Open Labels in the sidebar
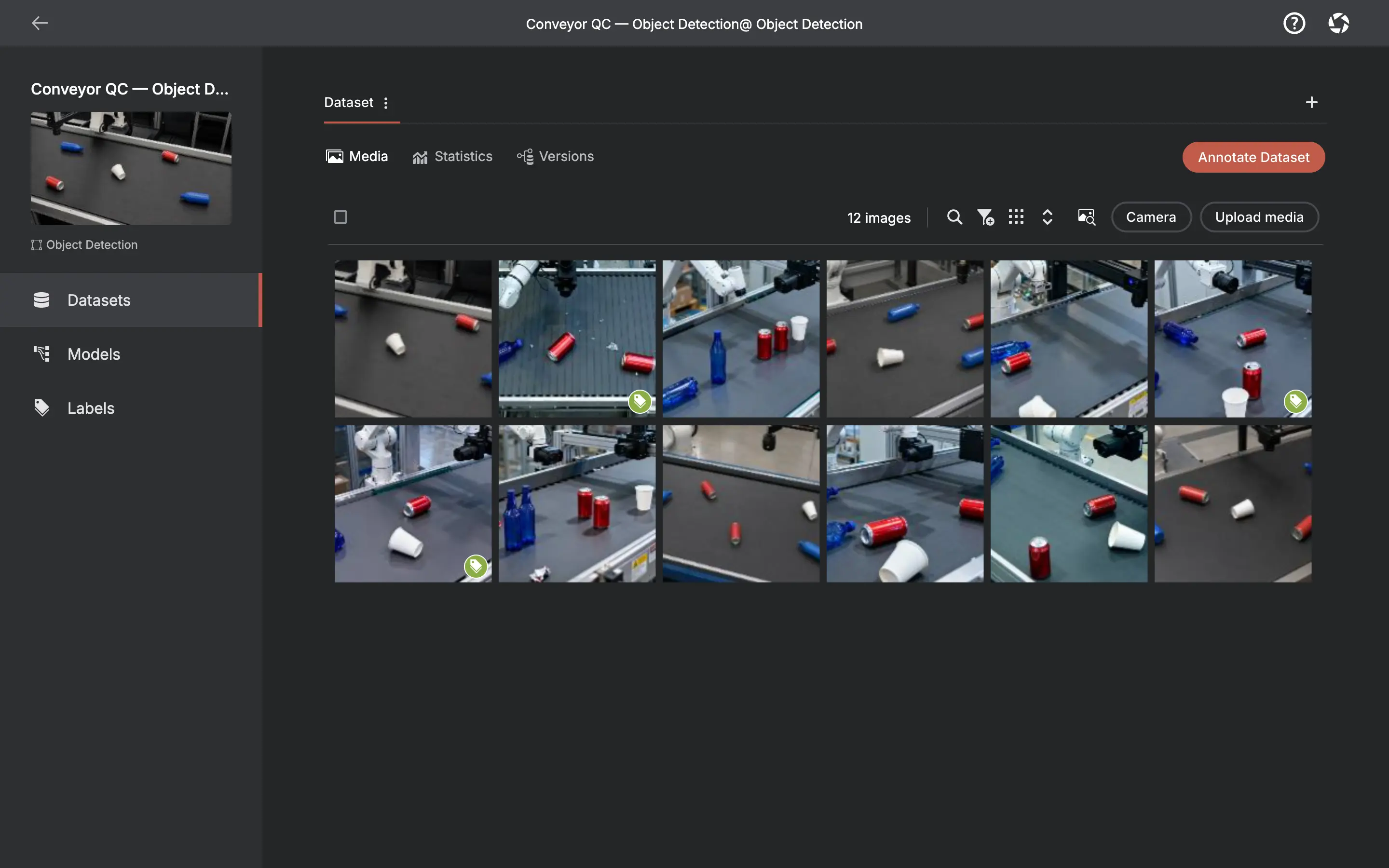The image size is (1389, 868). point(131,408)
